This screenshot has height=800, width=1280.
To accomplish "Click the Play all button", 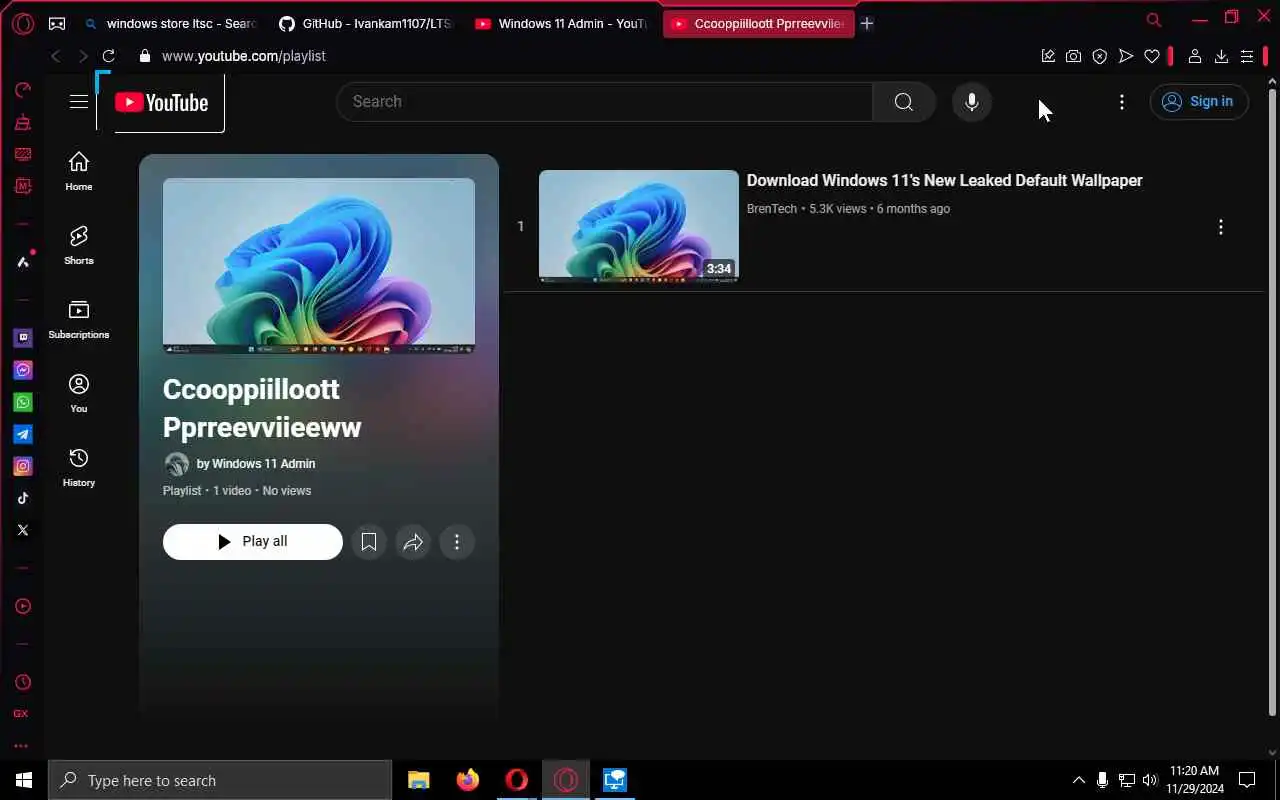I will (x=253, y=542).
